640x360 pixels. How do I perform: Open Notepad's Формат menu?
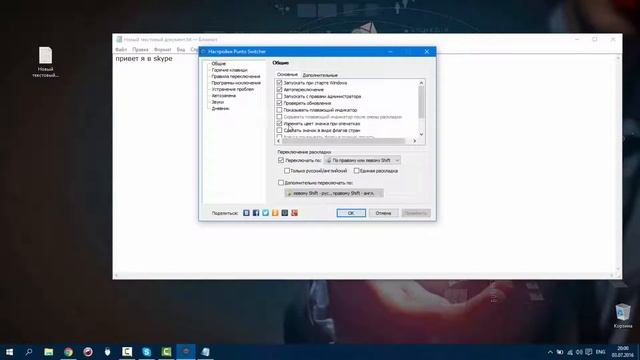coord(162,49)
